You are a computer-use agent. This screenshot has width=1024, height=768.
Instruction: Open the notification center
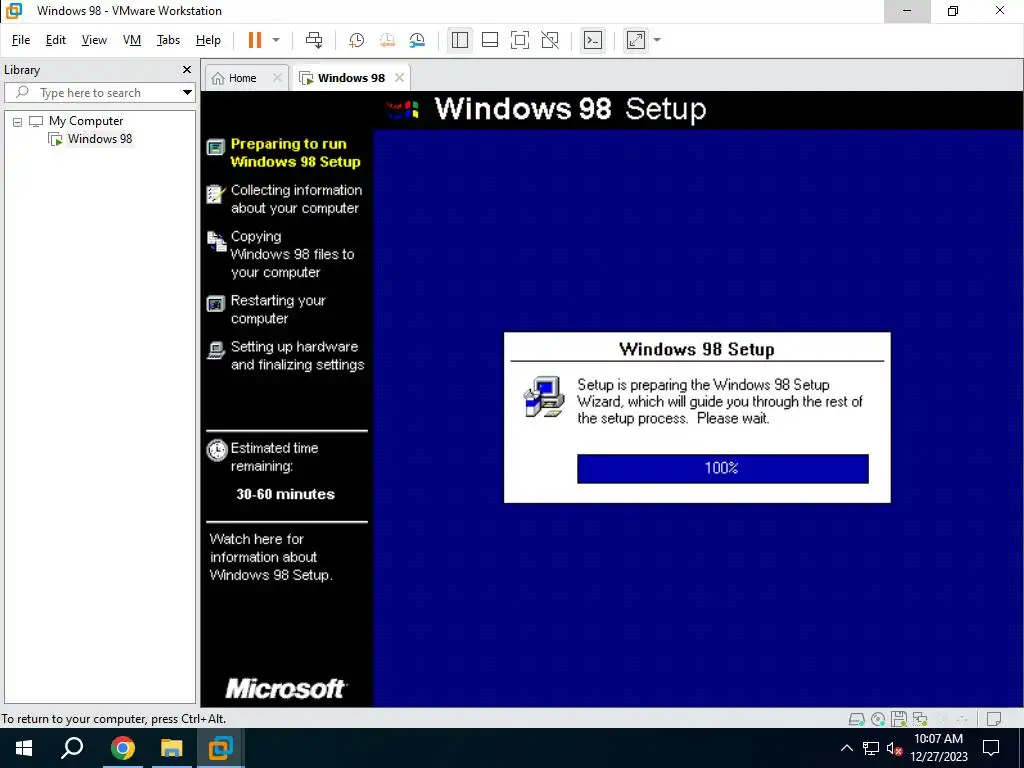point(991,748)
